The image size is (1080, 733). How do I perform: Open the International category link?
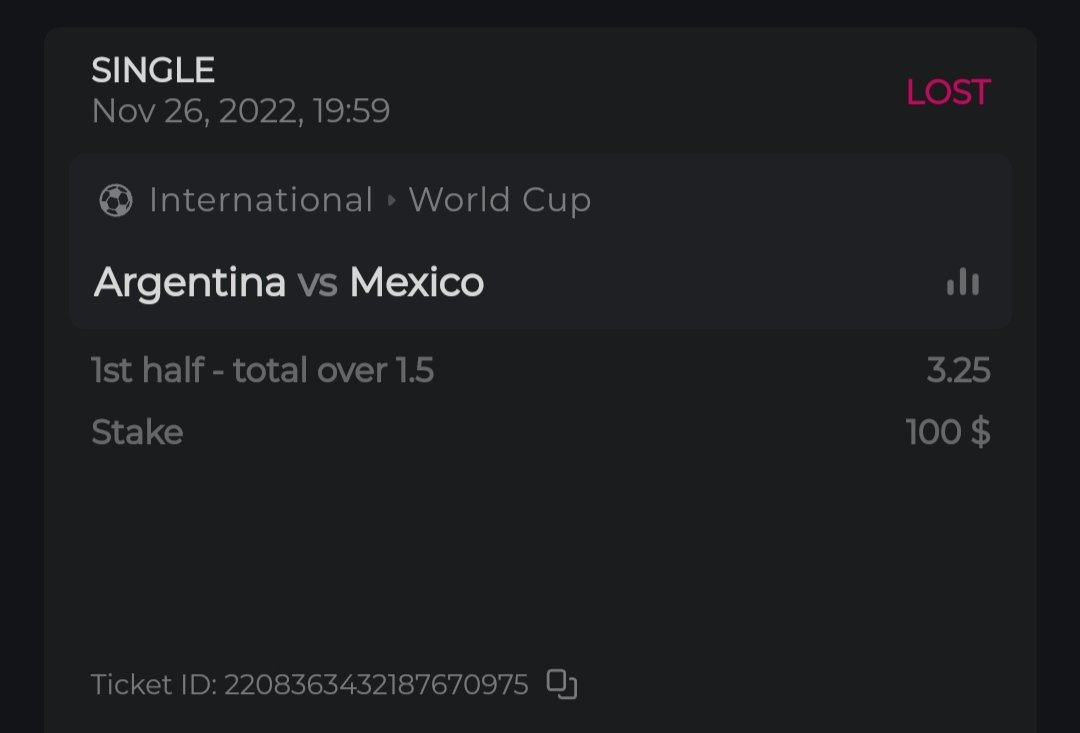(260, 200)
